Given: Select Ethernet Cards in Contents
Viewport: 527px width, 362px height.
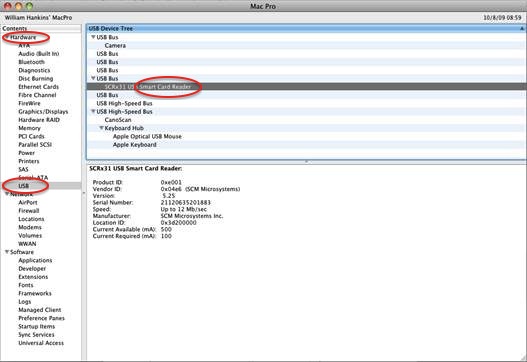Looking at the screenshot, I should point(39,87).
